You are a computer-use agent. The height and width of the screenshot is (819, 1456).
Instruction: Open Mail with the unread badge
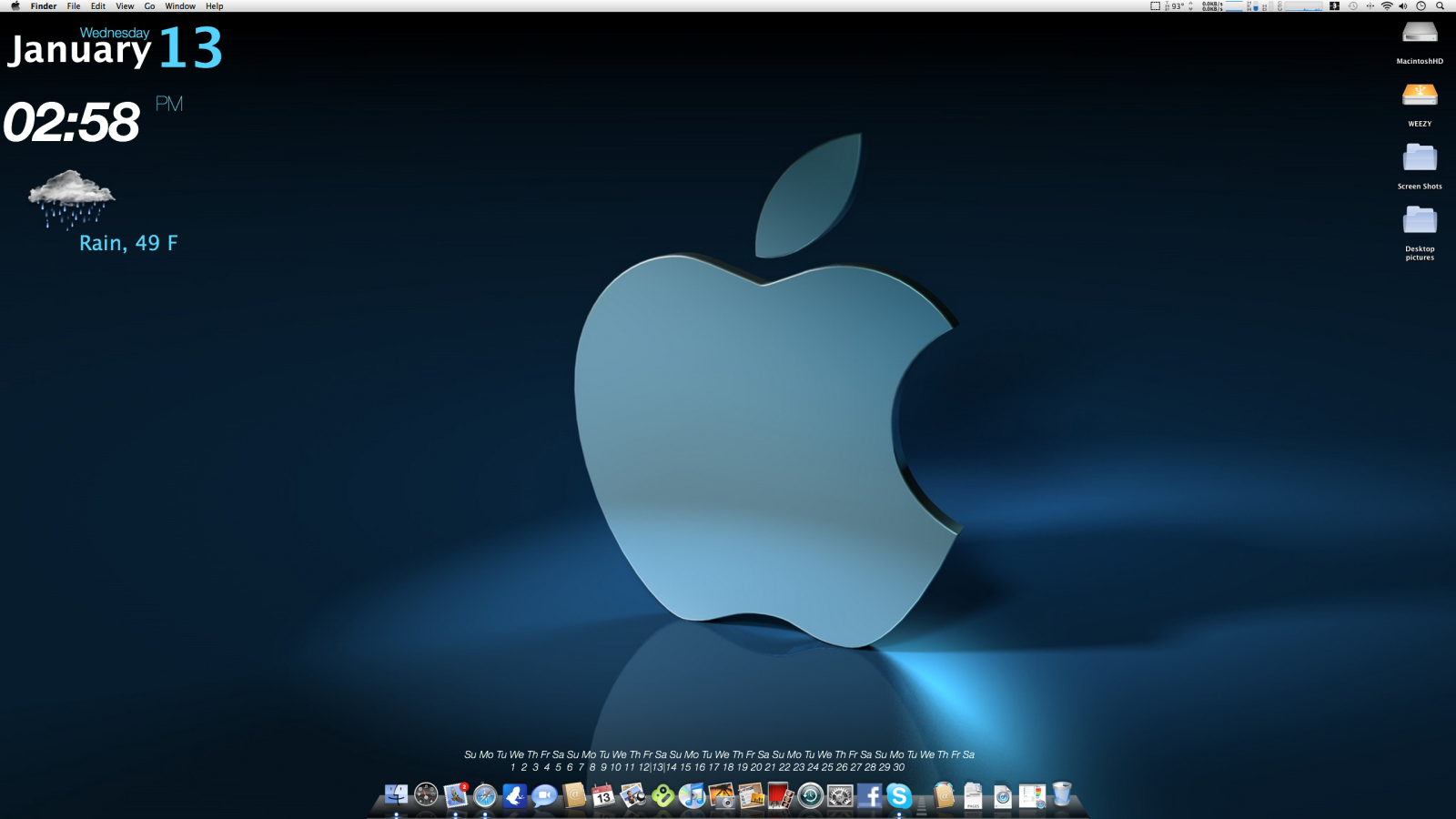tap(456, 796)
